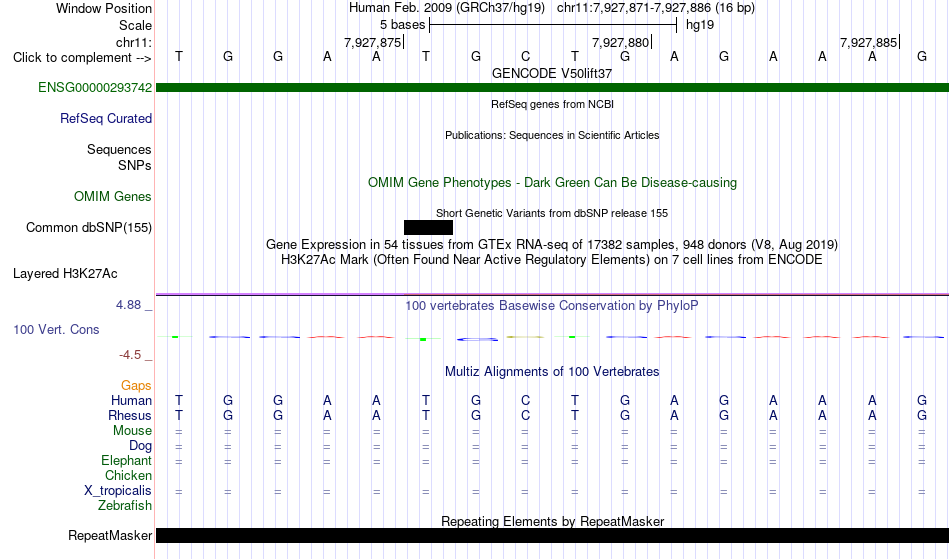Click the Rhesus species row label

tap(130, 416)
